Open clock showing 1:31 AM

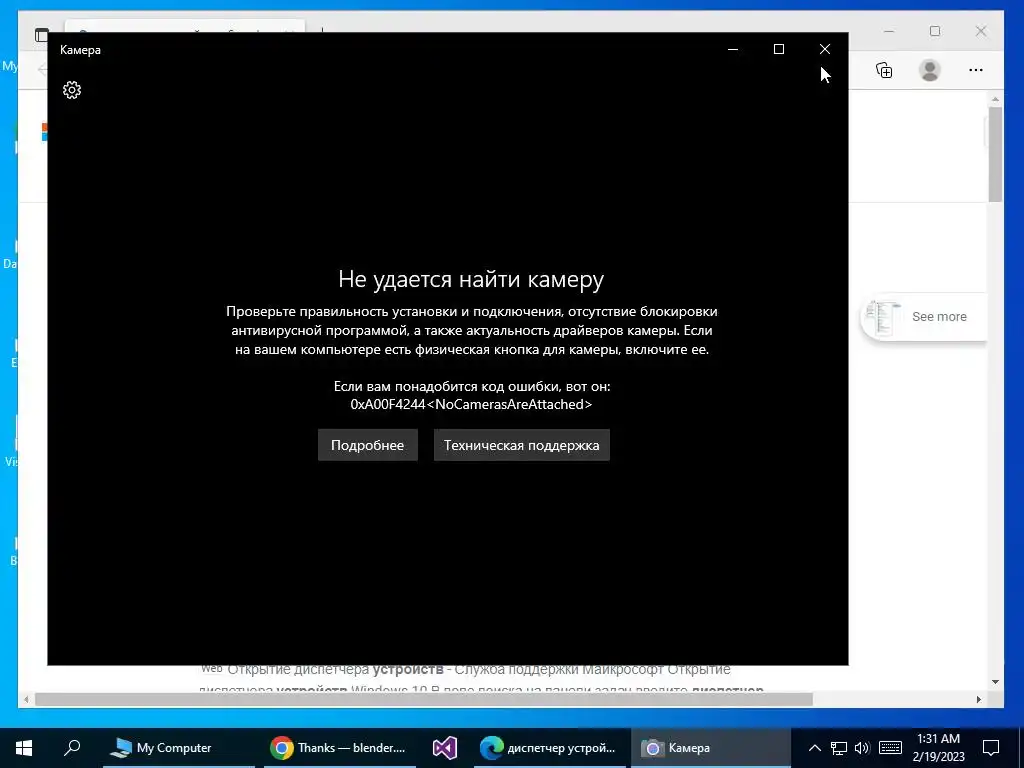[938, 748]
